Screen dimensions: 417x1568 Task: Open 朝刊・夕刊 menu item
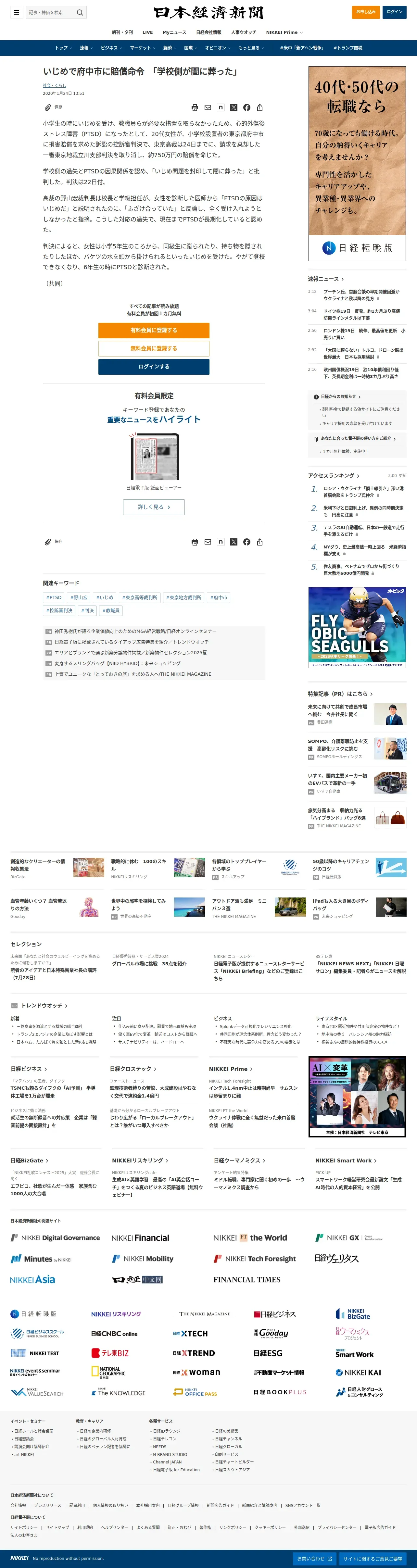point(122,32)
